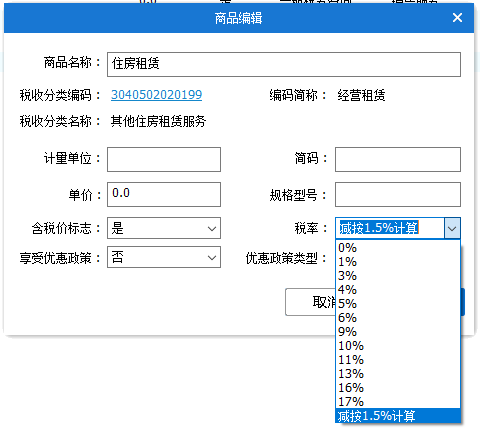Select 1% tax rate option
The width and height of the screenshot is (480, 431).
398,262
